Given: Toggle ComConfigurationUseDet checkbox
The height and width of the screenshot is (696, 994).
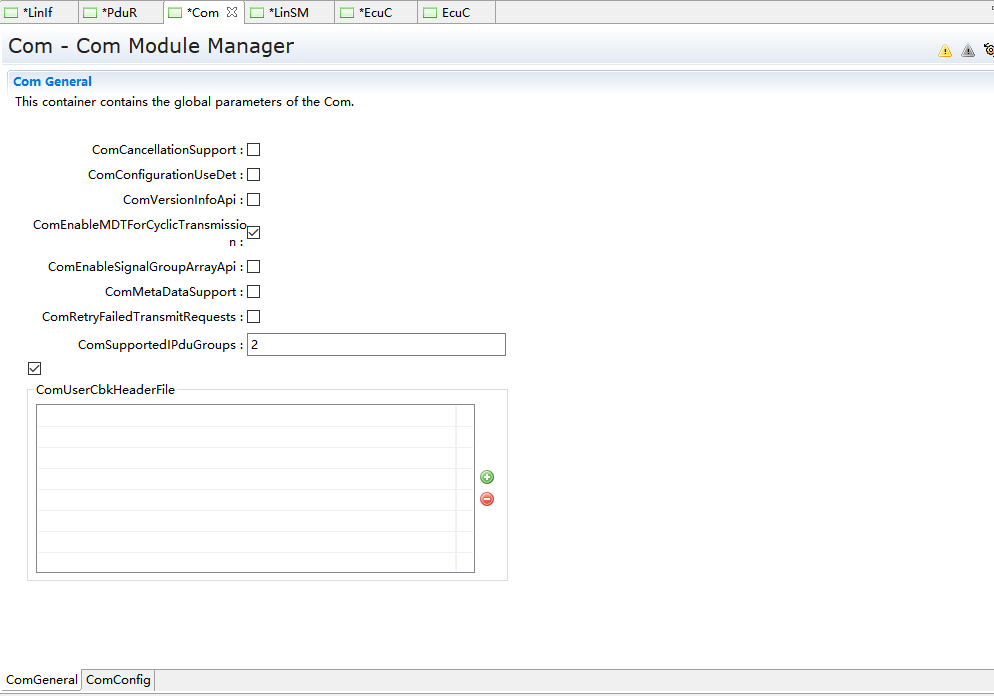Looking at the screenshot, I should (254, 175).
